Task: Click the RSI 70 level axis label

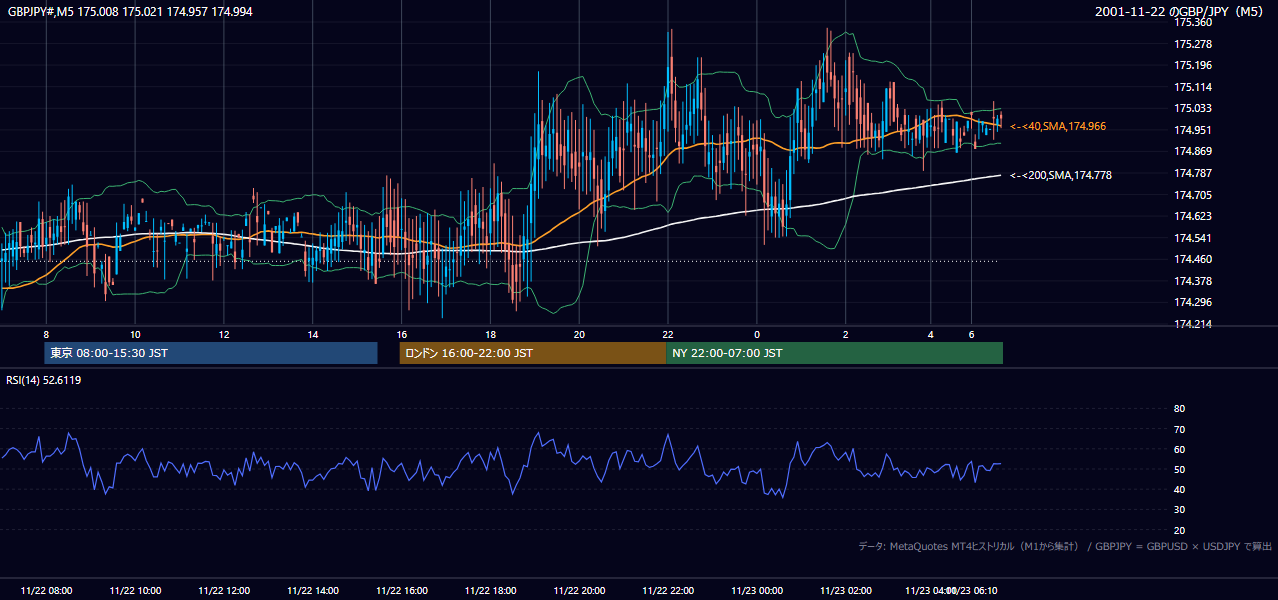Action: click(x=1179, y=429)
